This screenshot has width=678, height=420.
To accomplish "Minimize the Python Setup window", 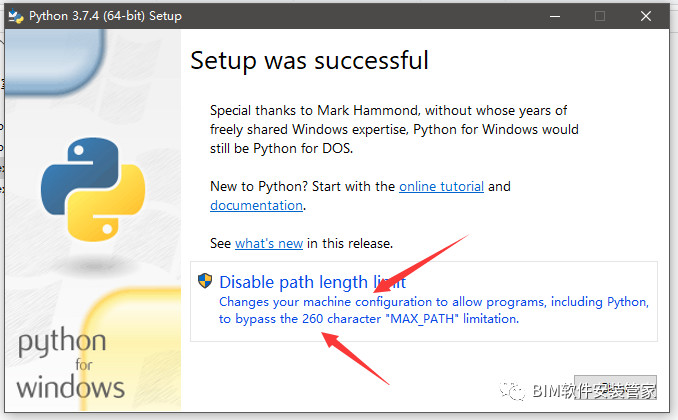I will 555,16.
